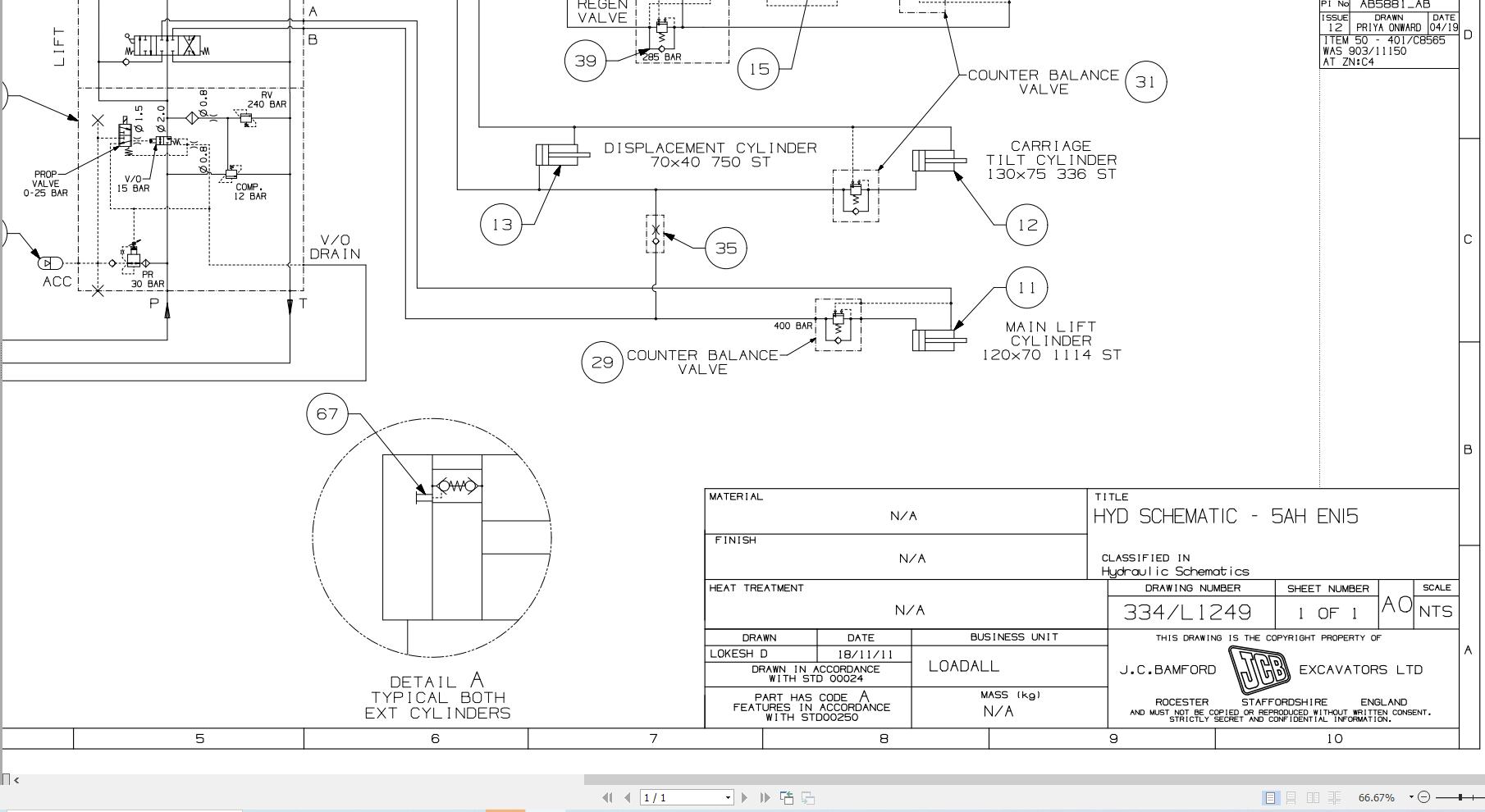The image size is (1485, 812).
Task: Click the Hydraulic Schematics classification text
Action: click(x=1175, y=572)
